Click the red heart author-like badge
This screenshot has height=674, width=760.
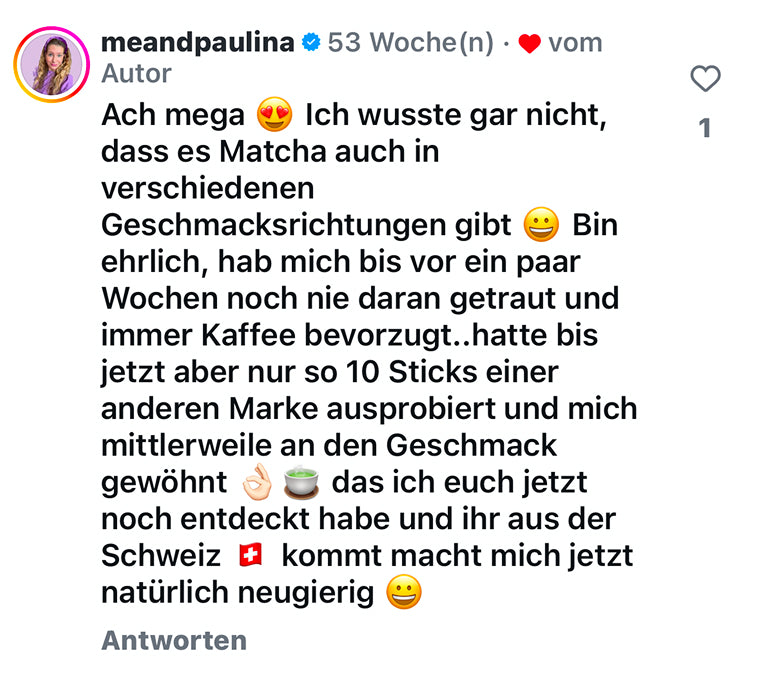click(x=529, y=43)
